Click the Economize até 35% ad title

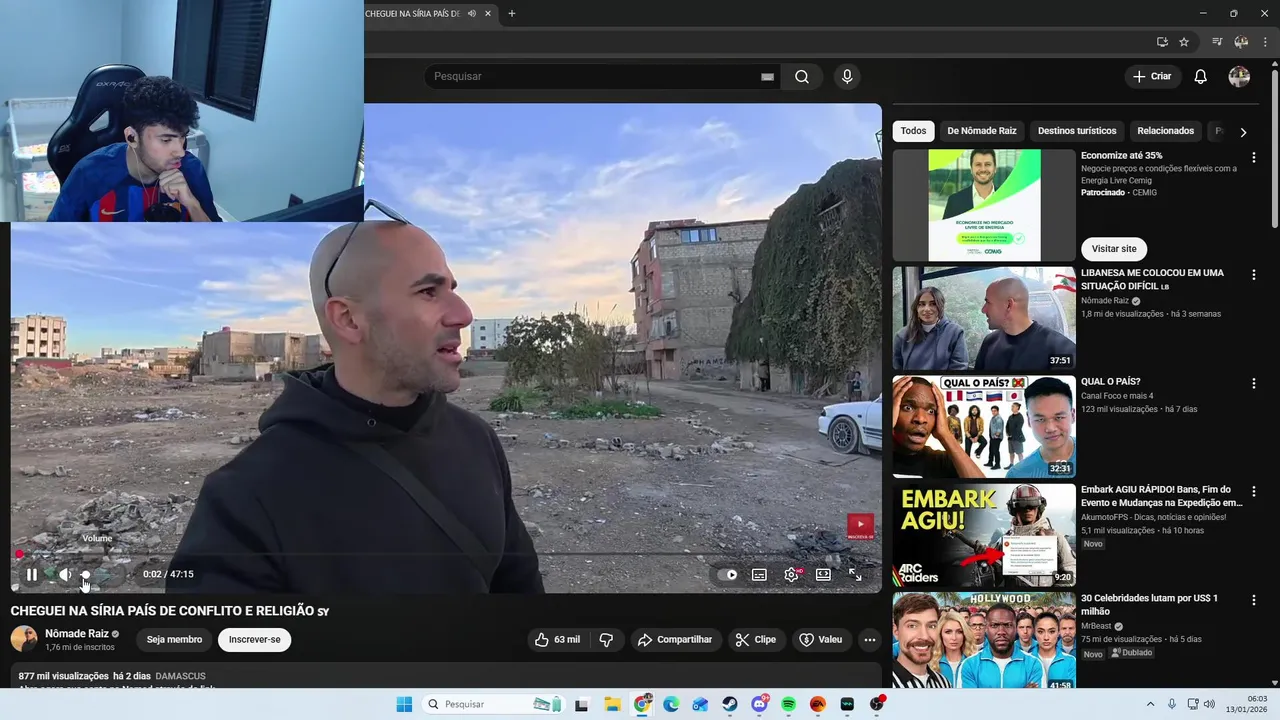tap(1121, 156)
